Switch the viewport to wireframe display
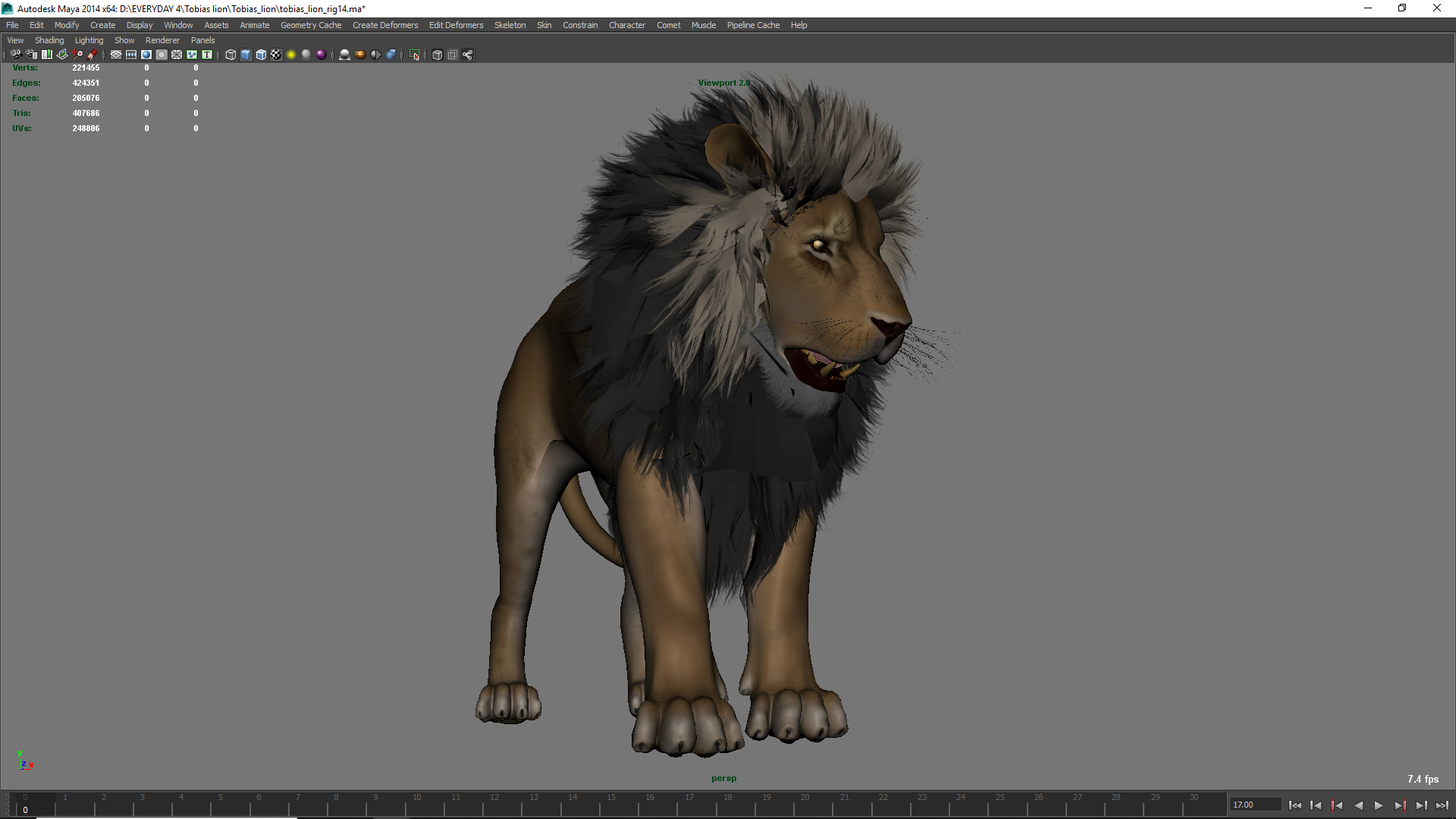The image size is (1456, 819). coord(229,55)
